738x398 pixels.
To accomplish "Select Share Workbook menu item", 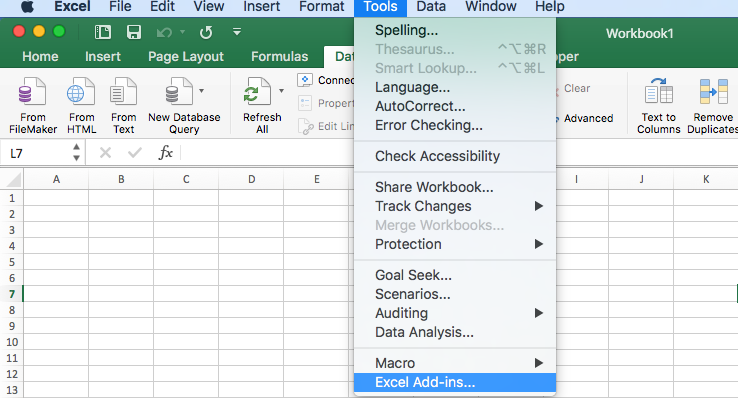I will tap(455, 187).
